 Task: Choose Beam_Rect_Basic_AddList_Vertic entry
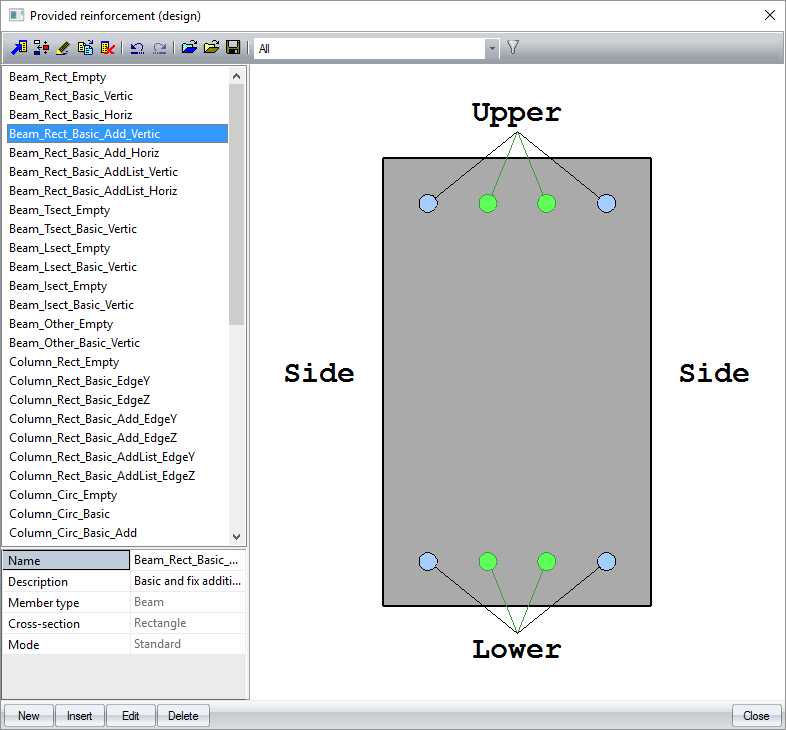click(x=118, y=172)
